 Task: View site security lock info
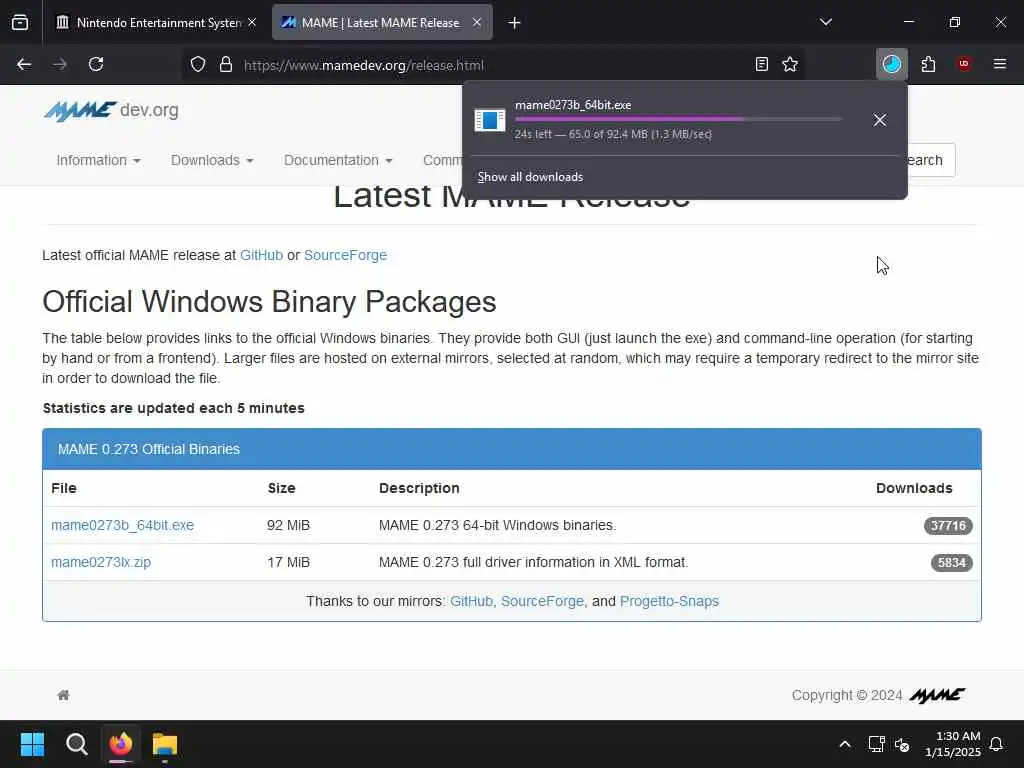[x=226, y=65]
